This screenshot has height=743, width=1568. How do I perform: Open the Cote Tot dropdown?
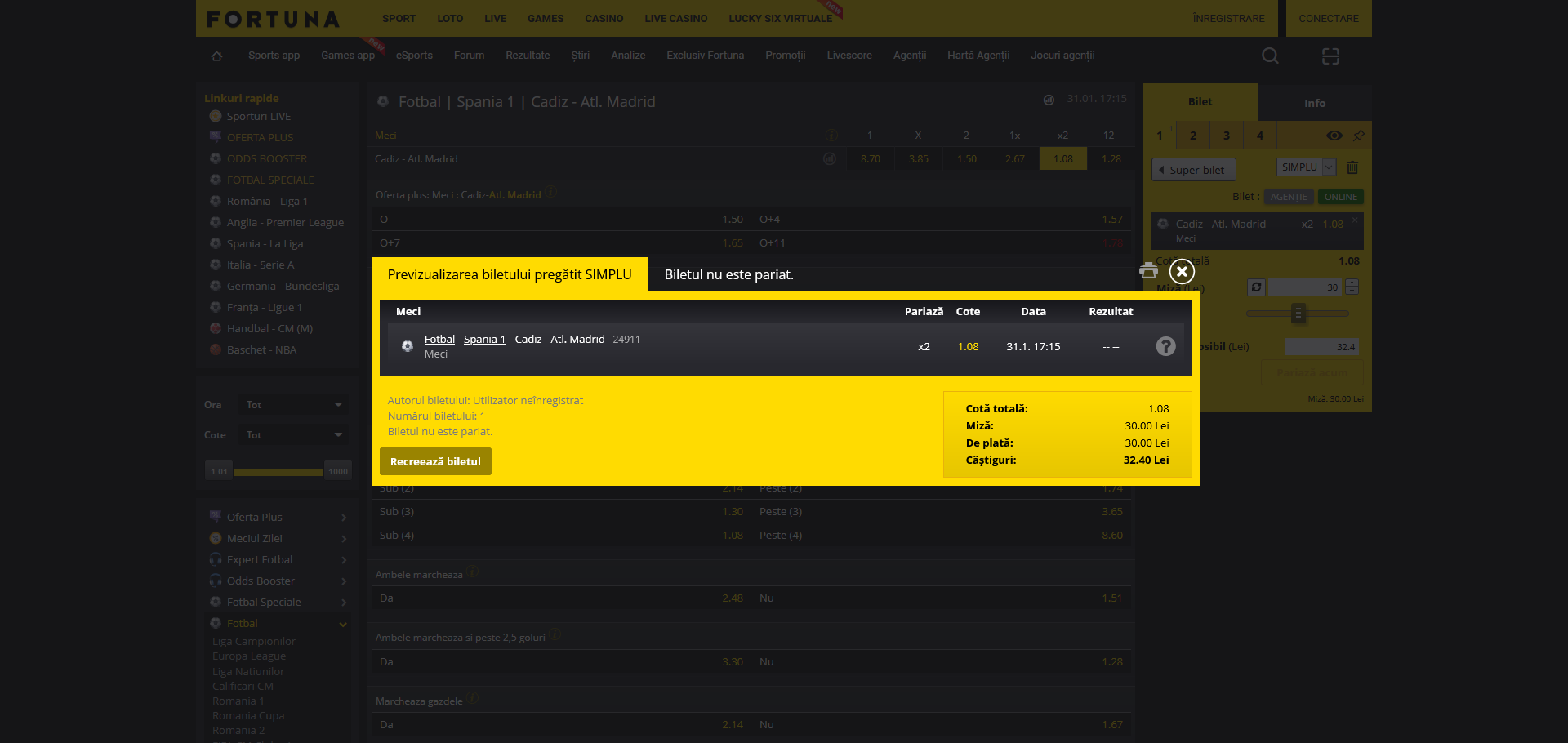click(293, 435)
